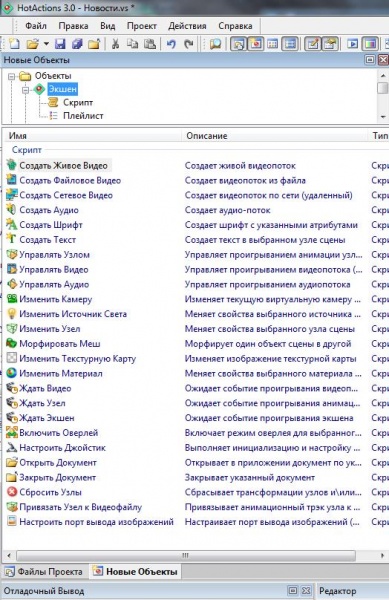Select the Изменить Текстурную Карту row text
The width and height of the screenshot is (389, 600).
pos(78,359)
